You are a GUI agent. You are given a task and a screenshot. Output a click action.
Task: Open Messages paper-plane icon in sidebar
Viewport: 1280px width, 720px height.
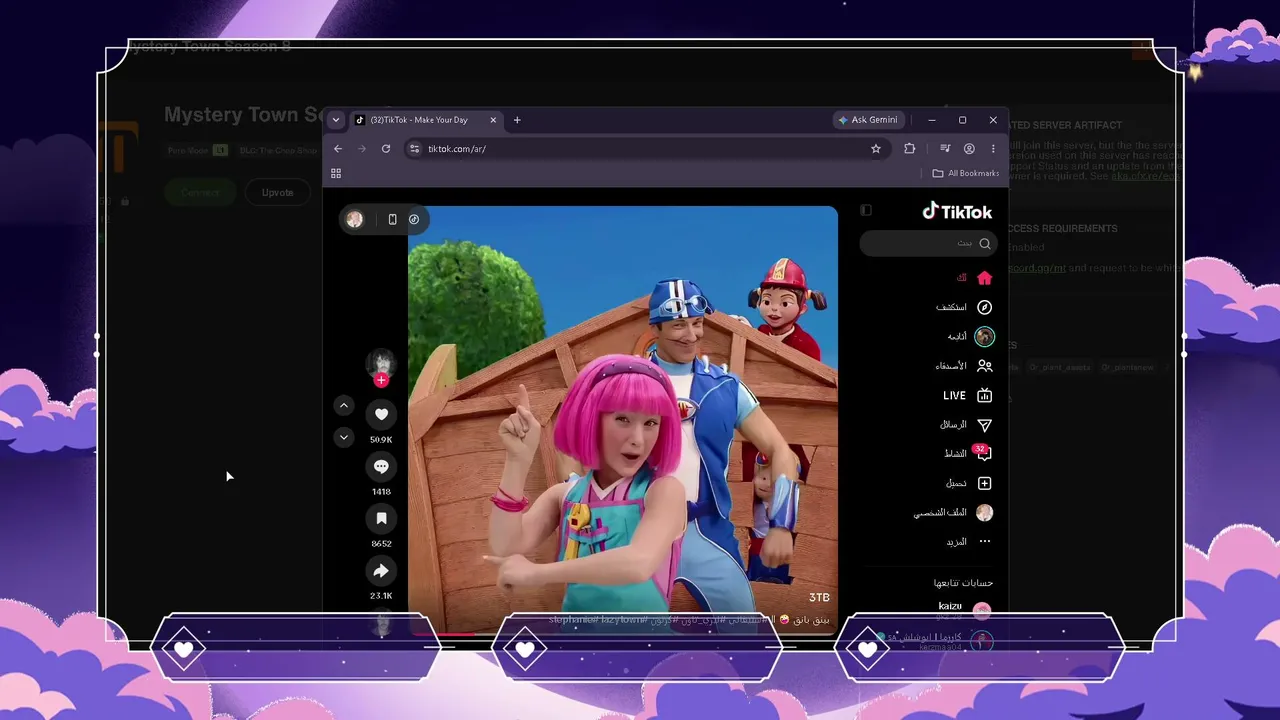click(984, 425)
